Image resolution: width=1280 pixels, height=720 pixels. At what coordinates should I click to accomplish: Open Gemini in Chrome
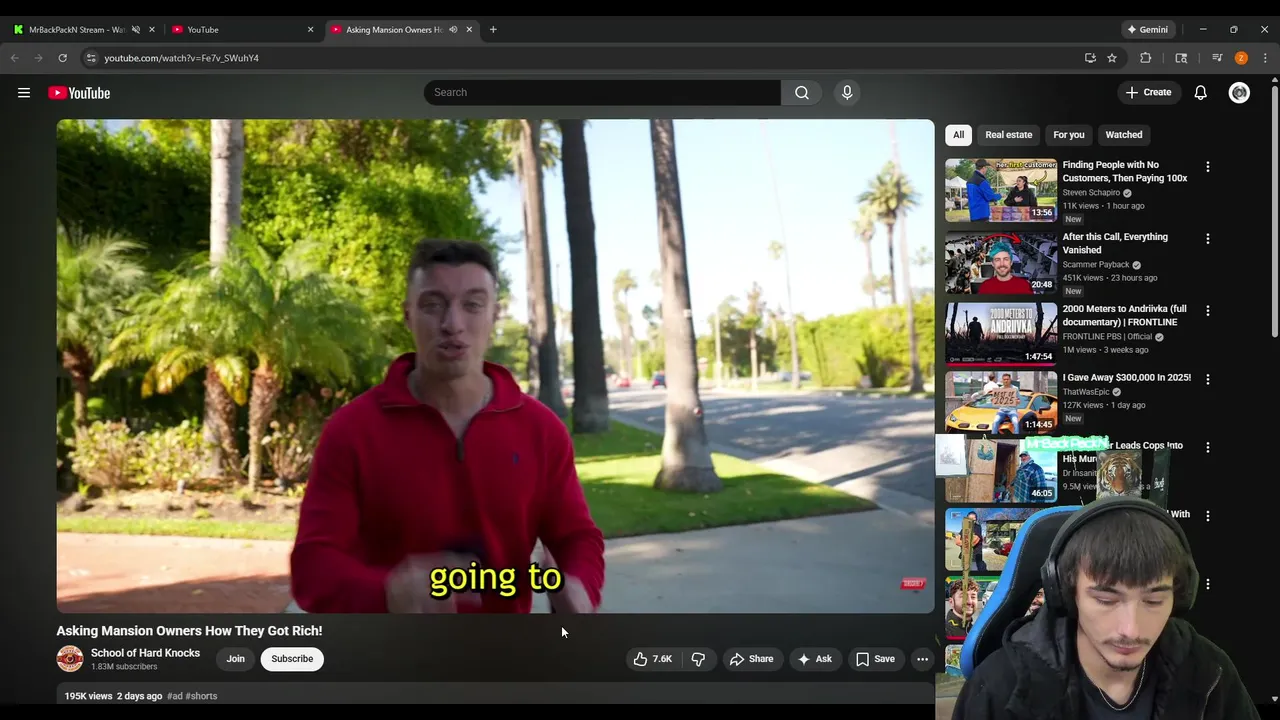click(1147, 29)
